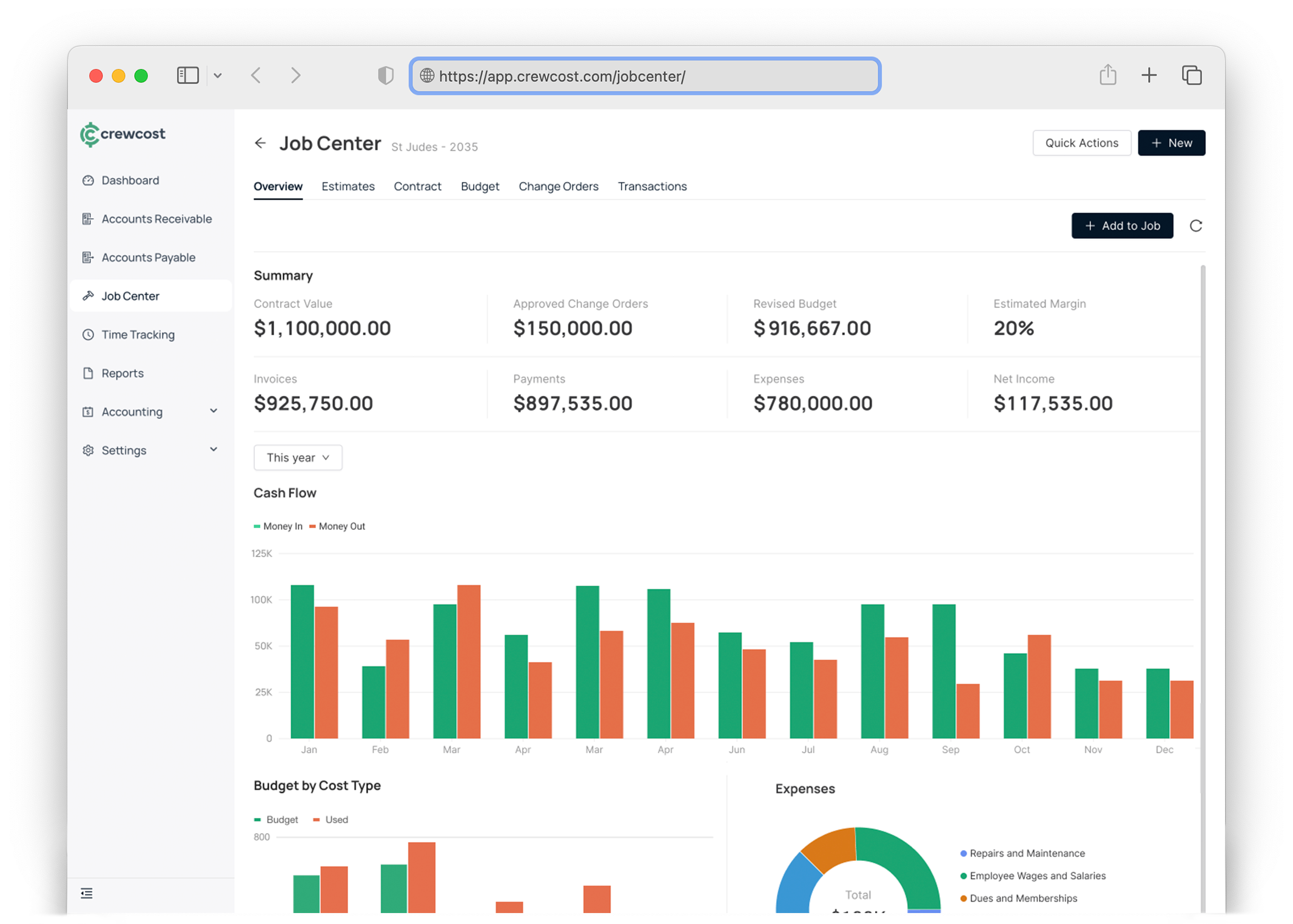This screenshot has width=1293, height=924.
Task: Click the Quick Actions button
Action: coord(1082,143)
